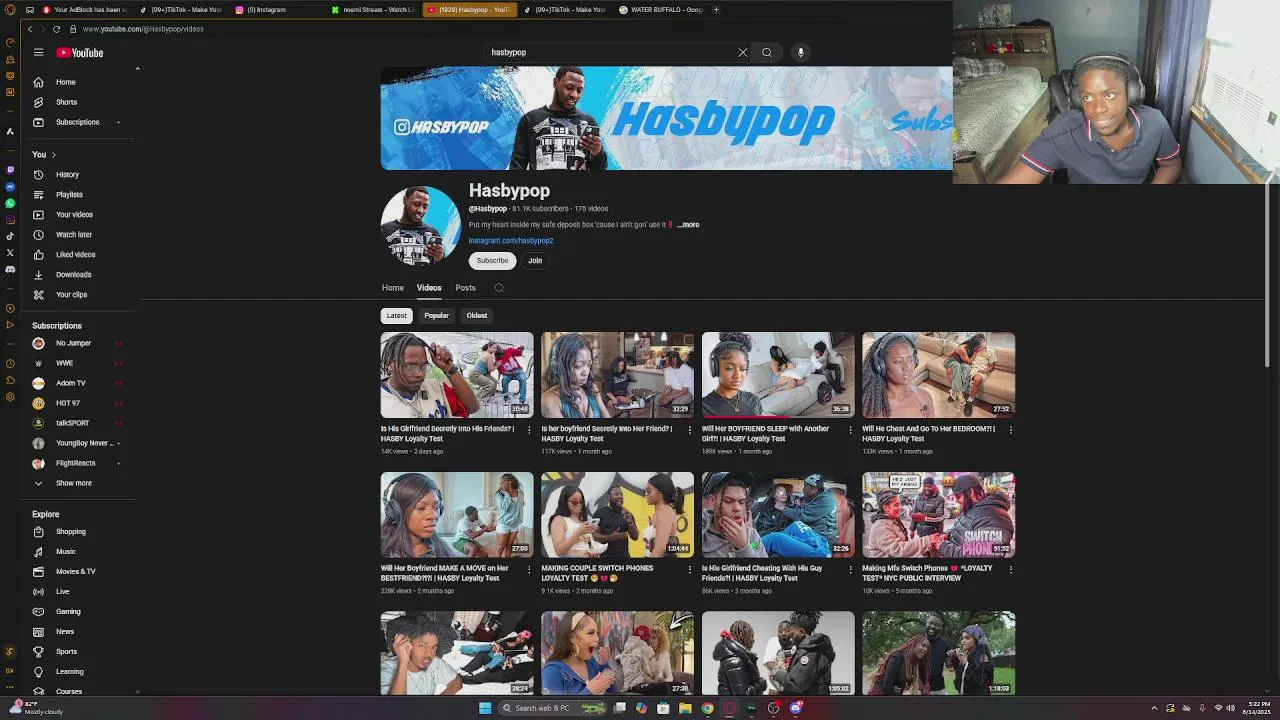Open Chrome from the taskbar
The image size is (1280, 720).
[x=707, y=708]
